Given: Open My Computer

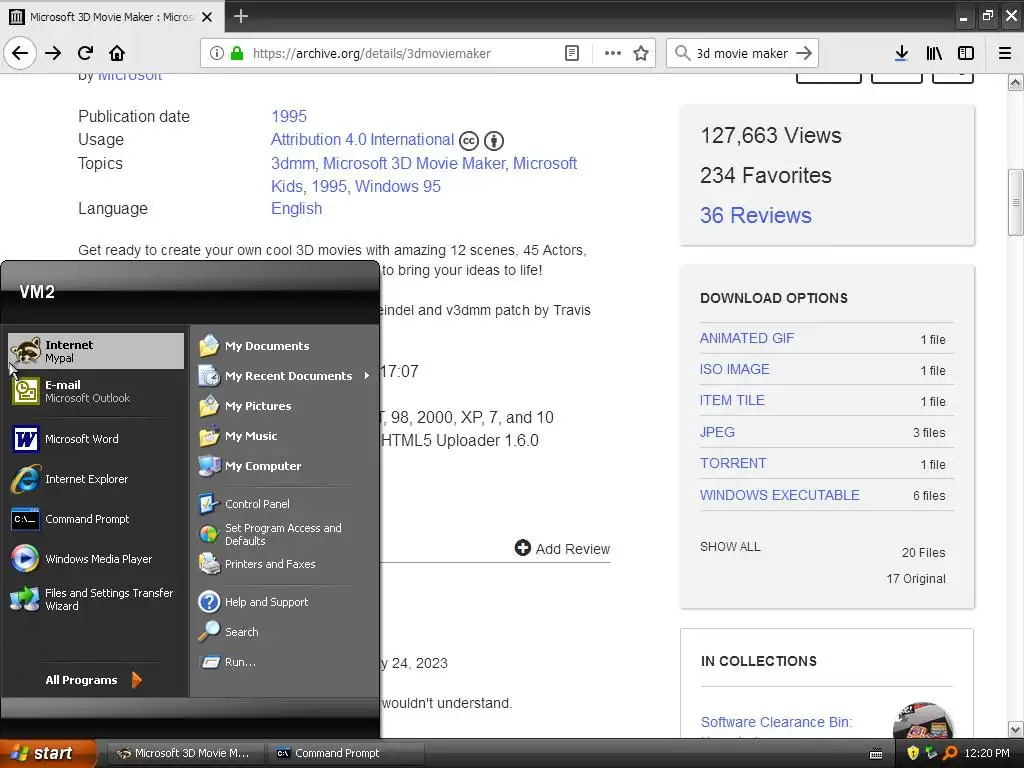Looking at the screenshot, I should [285, 466].
